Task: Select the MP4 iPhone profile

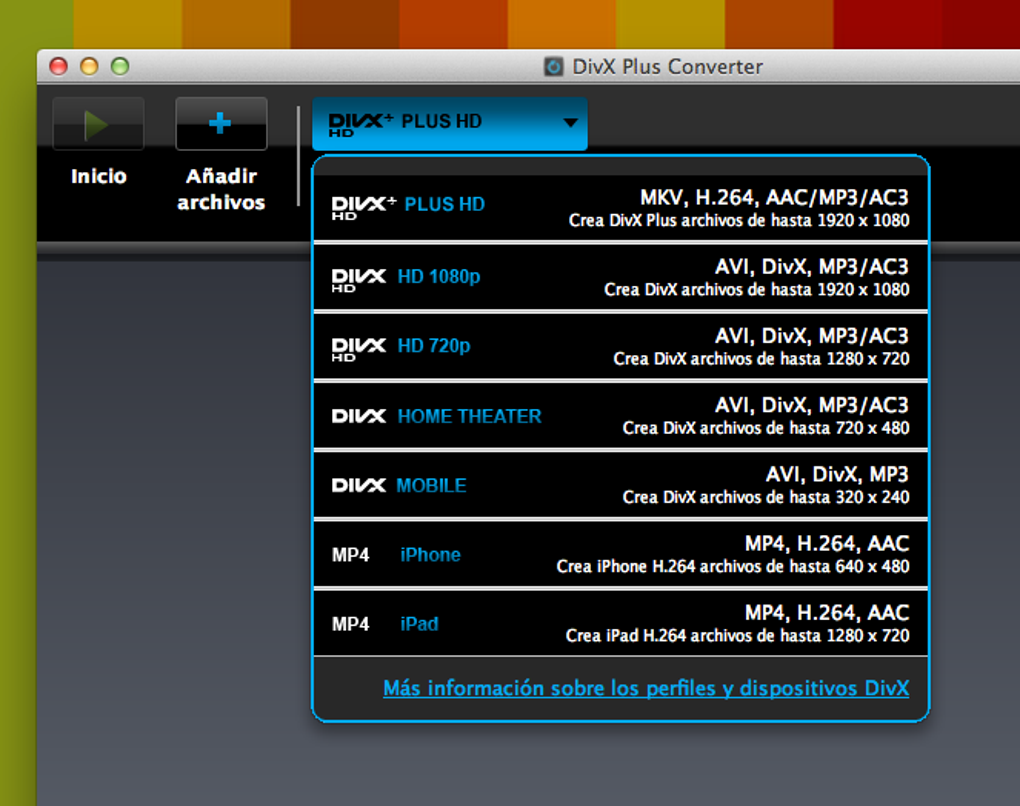Action: (621, 555)
